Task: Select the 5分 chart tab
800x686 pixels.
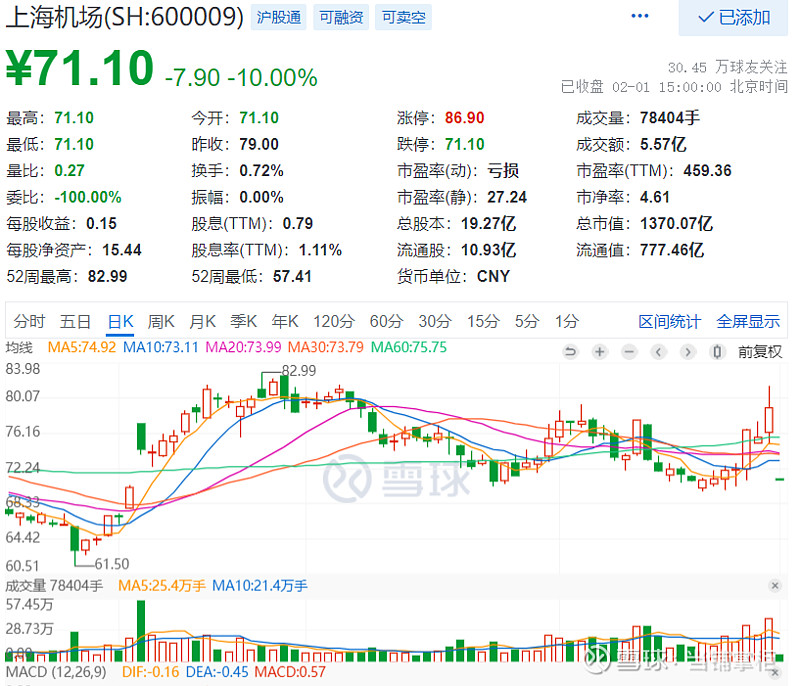Action: pos(527,321)
